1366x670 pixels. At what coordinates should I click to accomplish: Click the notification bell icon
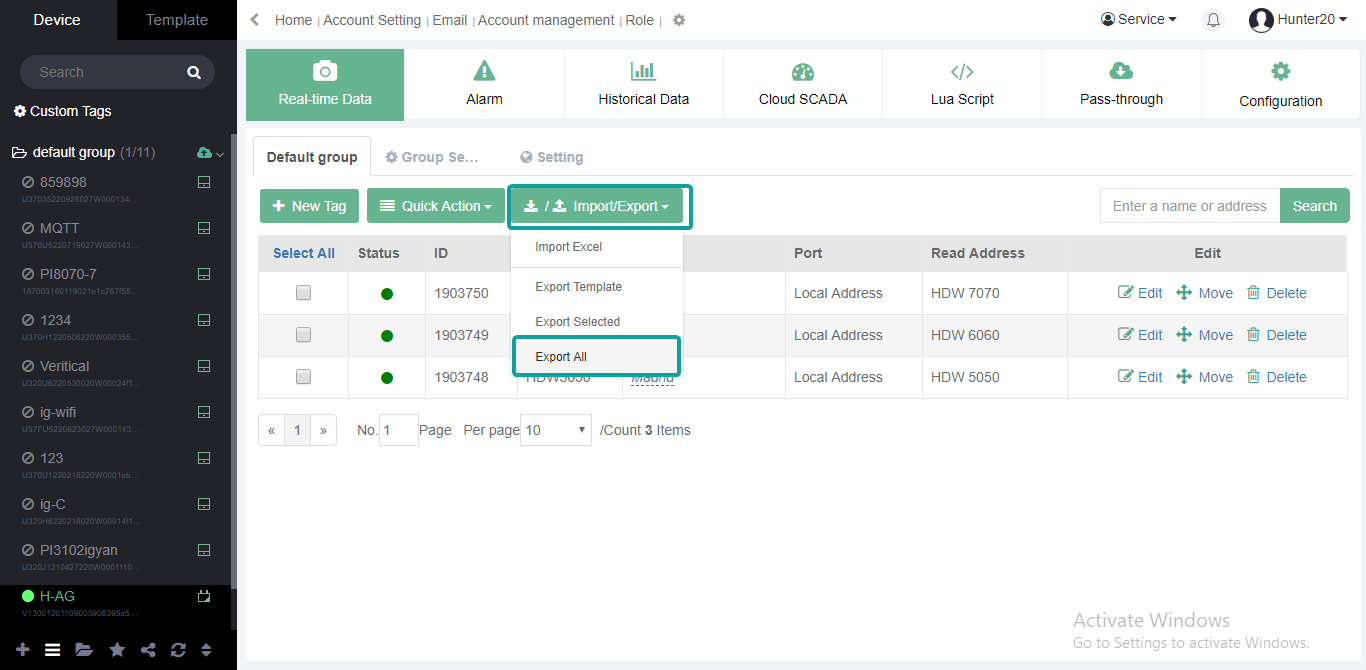click(1213, 20)
